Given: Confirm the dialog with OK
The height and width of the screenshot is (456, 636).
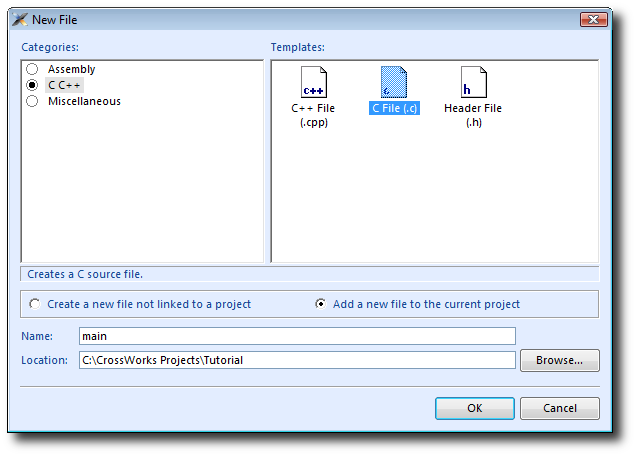Looking at the screenshot, I should click(x=474, y=408).
